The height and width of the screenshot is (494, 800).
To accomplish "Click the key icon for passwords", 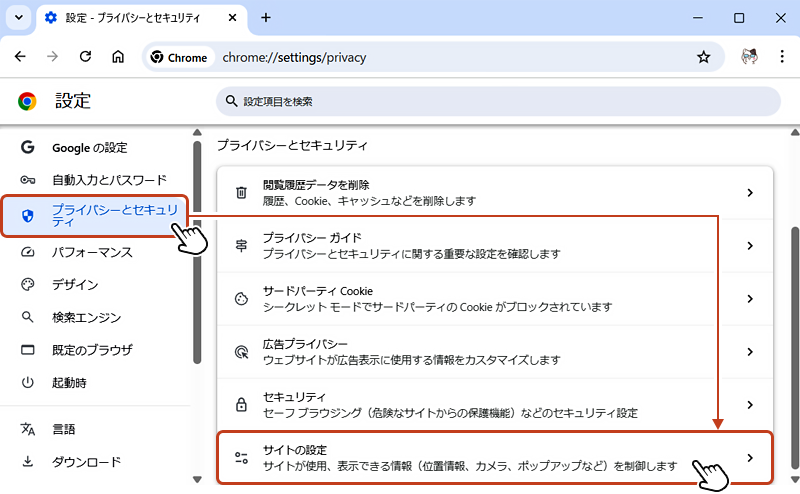I will [28, 180].
